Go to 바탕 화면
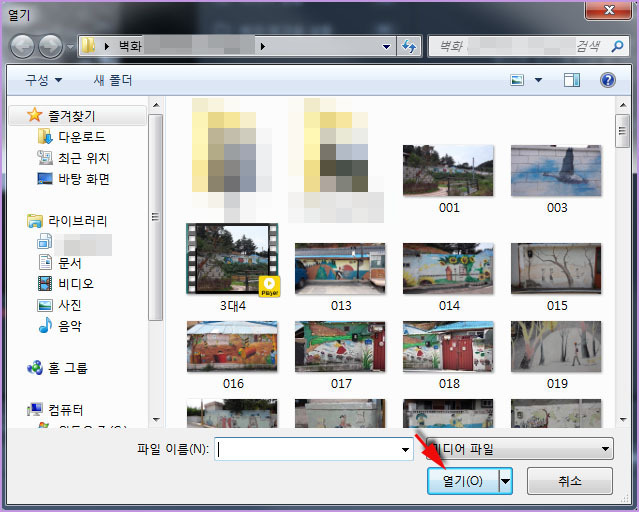This screenshot has height=512, width=639. 84,179
